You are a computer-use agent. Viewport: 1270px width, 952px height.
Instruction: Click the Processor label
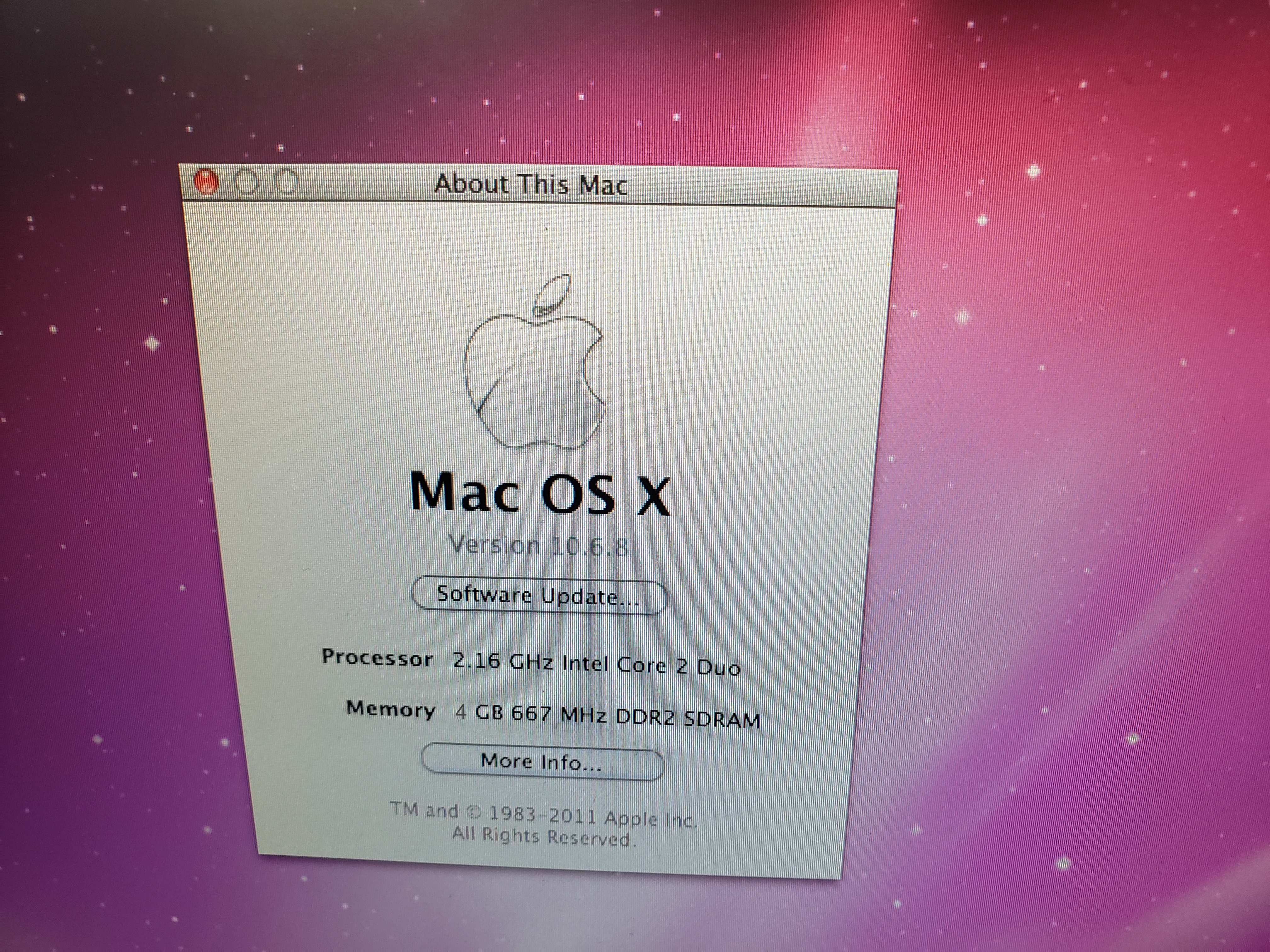[x=377, y=658]
